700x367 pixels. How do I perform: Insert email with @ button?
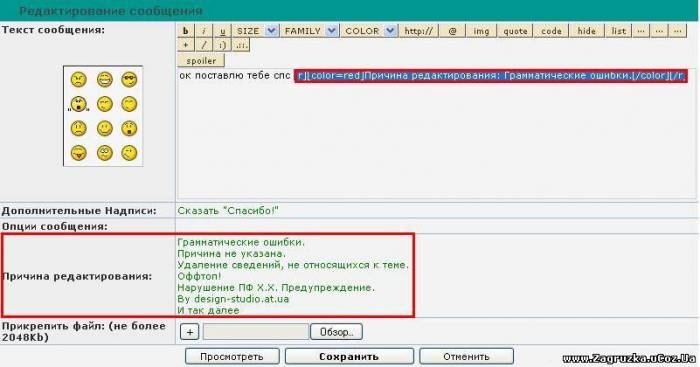click(x=452, y=31)
